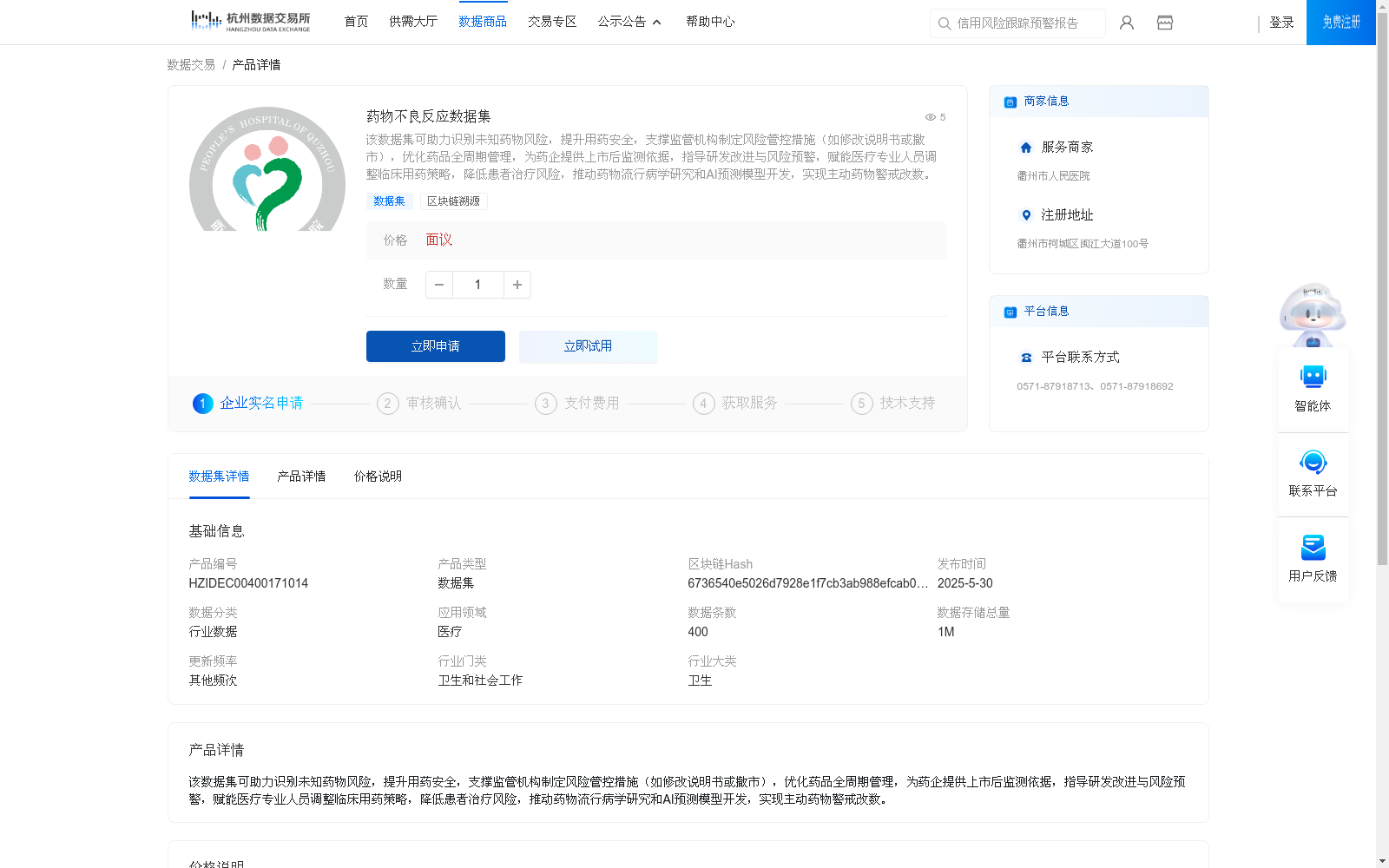Increase quantity with plus button
Screen dimensions: 1389x868
point(517,285)
